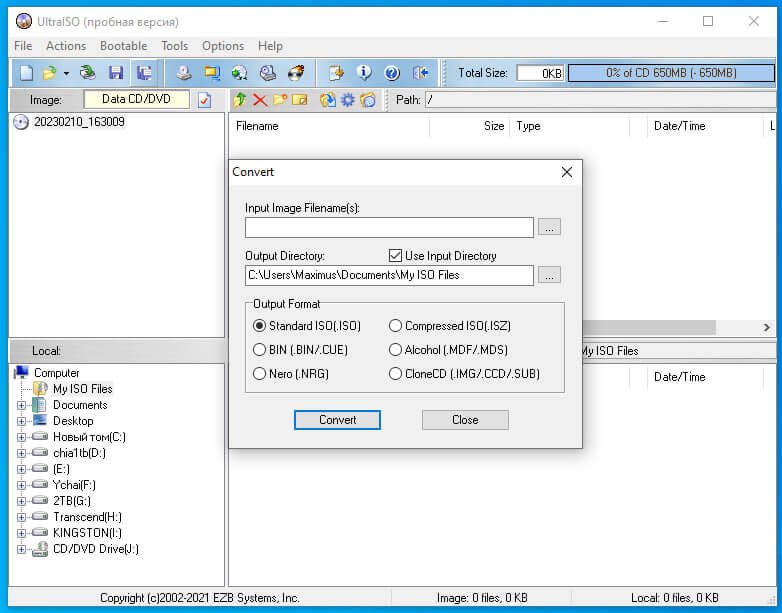The height and width of the screenshot is (613, 782).
Task: Browse for input image with ... button
Action: [549, 227]
